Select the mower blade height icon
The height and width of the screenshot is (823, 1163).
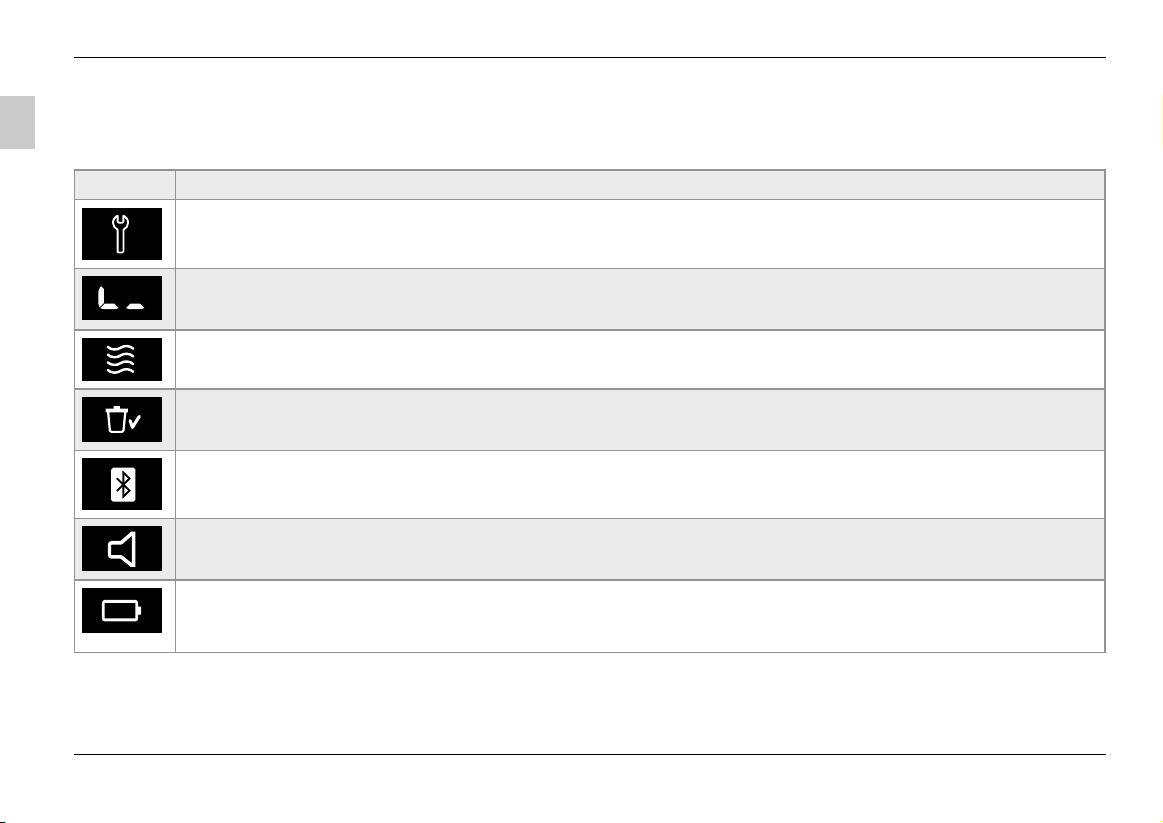point(122,298)
